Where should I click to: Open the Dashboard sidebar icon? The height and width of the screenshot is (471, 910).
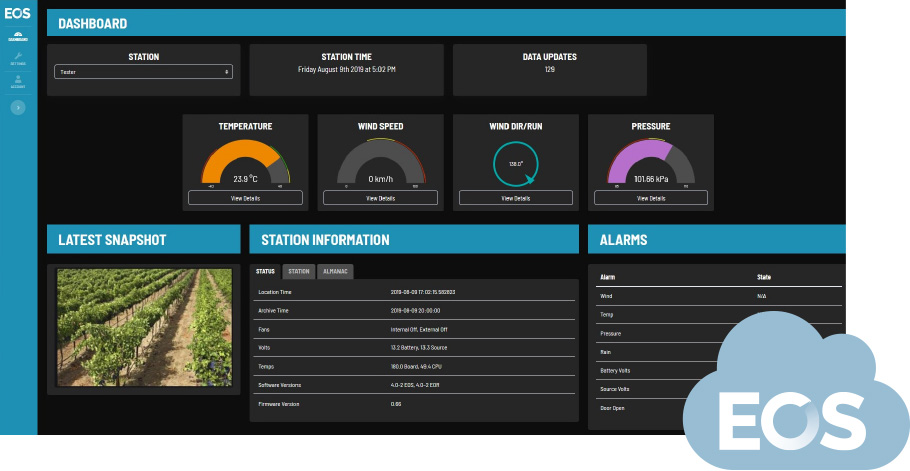[x=18, y=37]
